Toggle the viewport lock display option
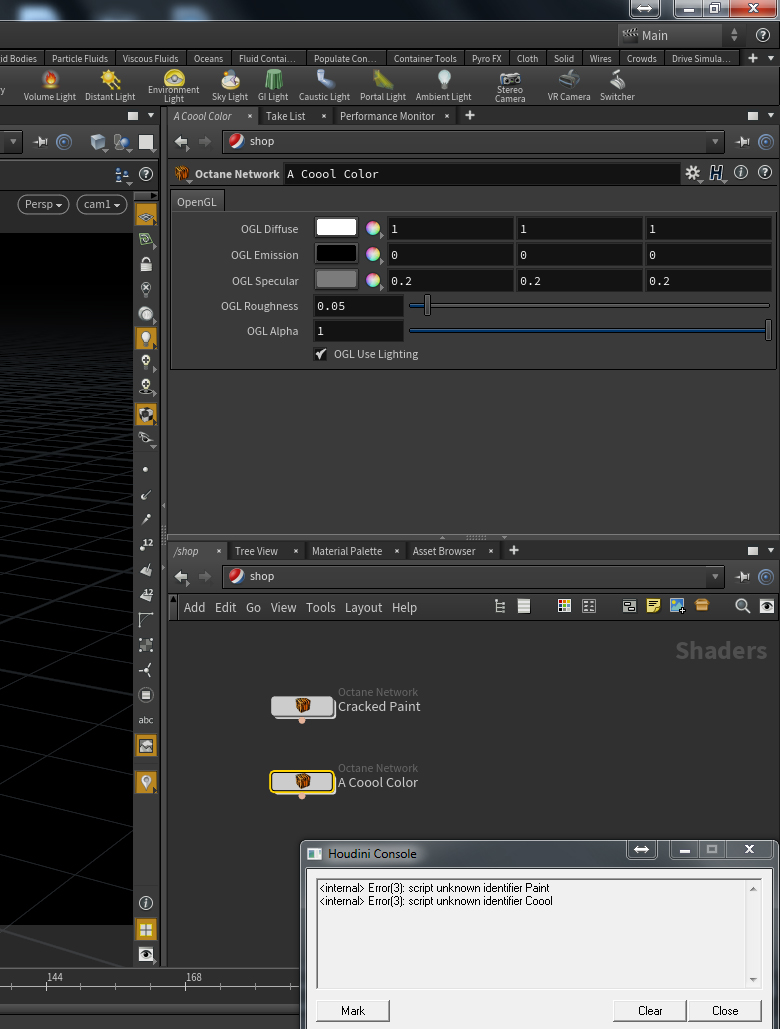The height and width of the screenshot is (1029, 780). [x=146, y=265]
